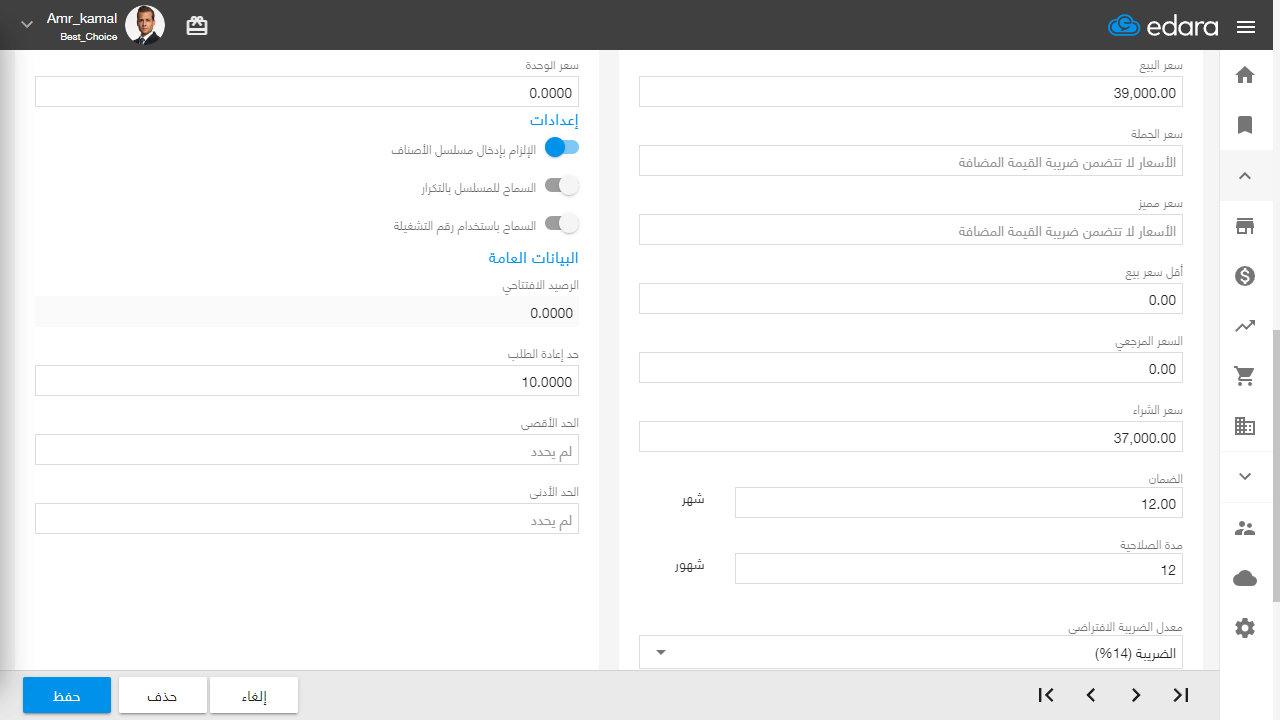The width and height of the screenshot is (1280, 720).
Task: Open the bookmarks sidebar icon
Action: pos(1245,125)
